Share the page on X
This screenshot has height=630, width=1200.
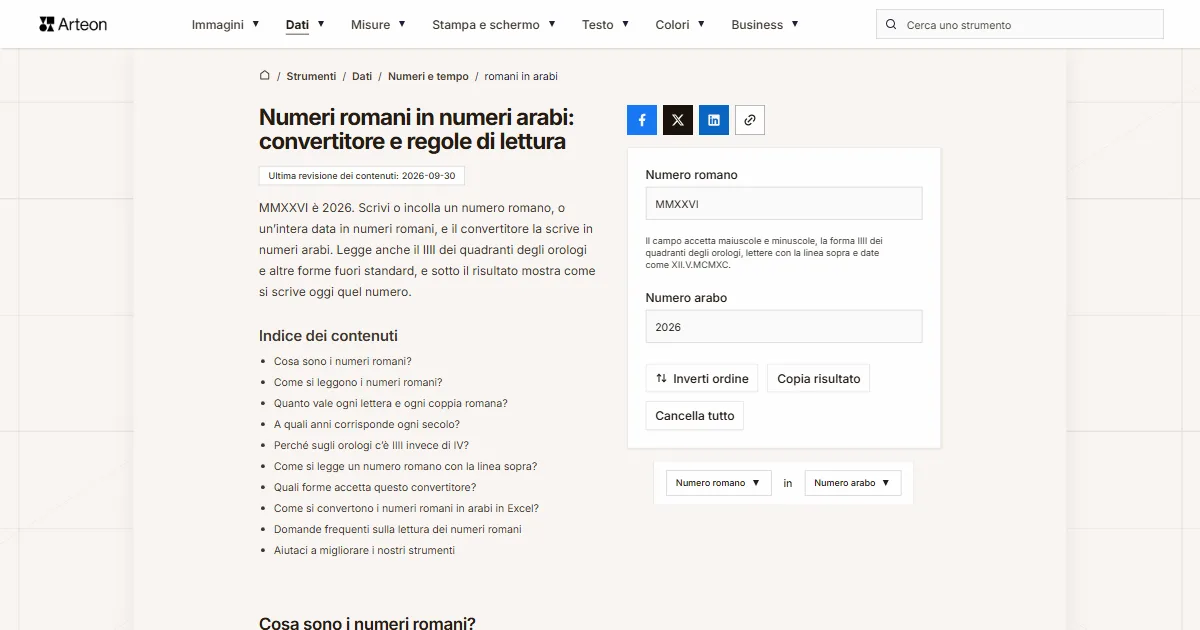pyautogui.click(x=678, y=120)
